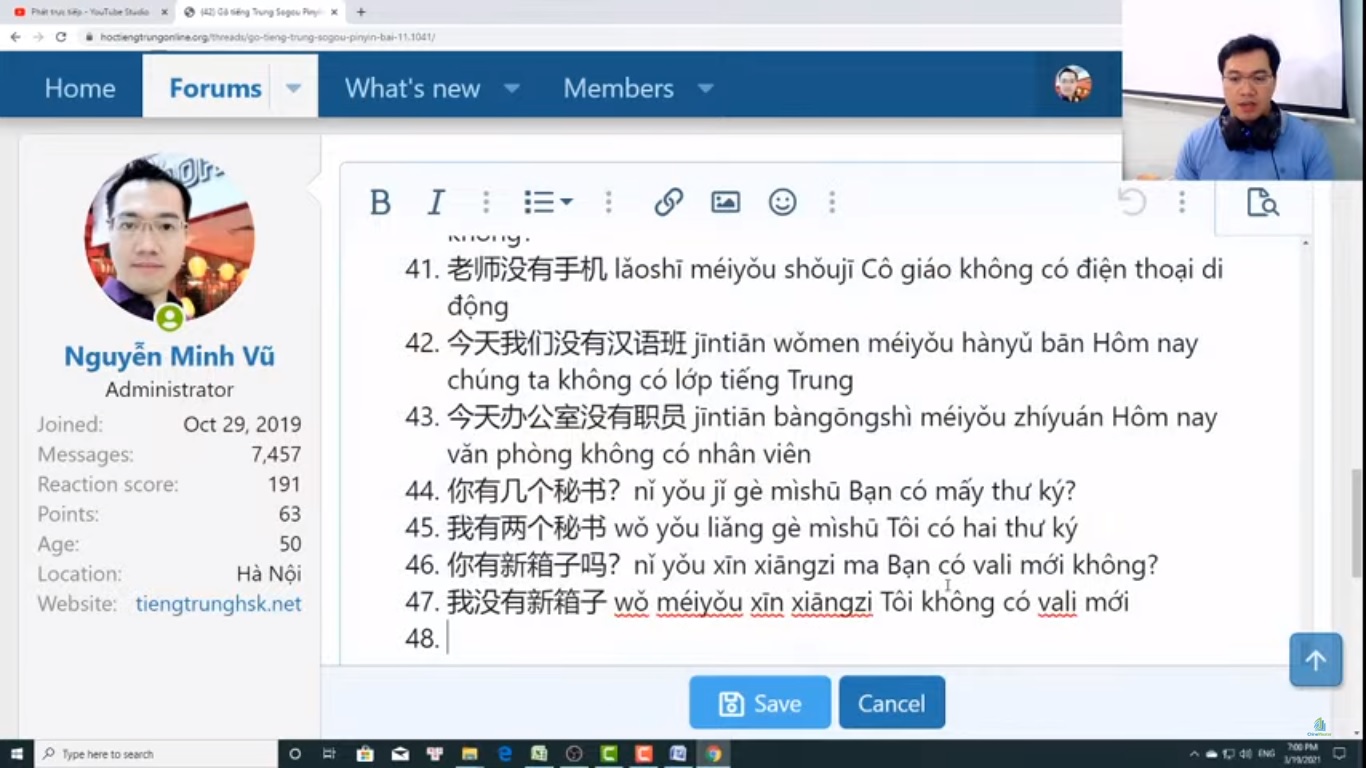Open the Members navigation tab
The width and height of the screenshot is (1366, 768).
pyautogui.click(x=618, y=88)
